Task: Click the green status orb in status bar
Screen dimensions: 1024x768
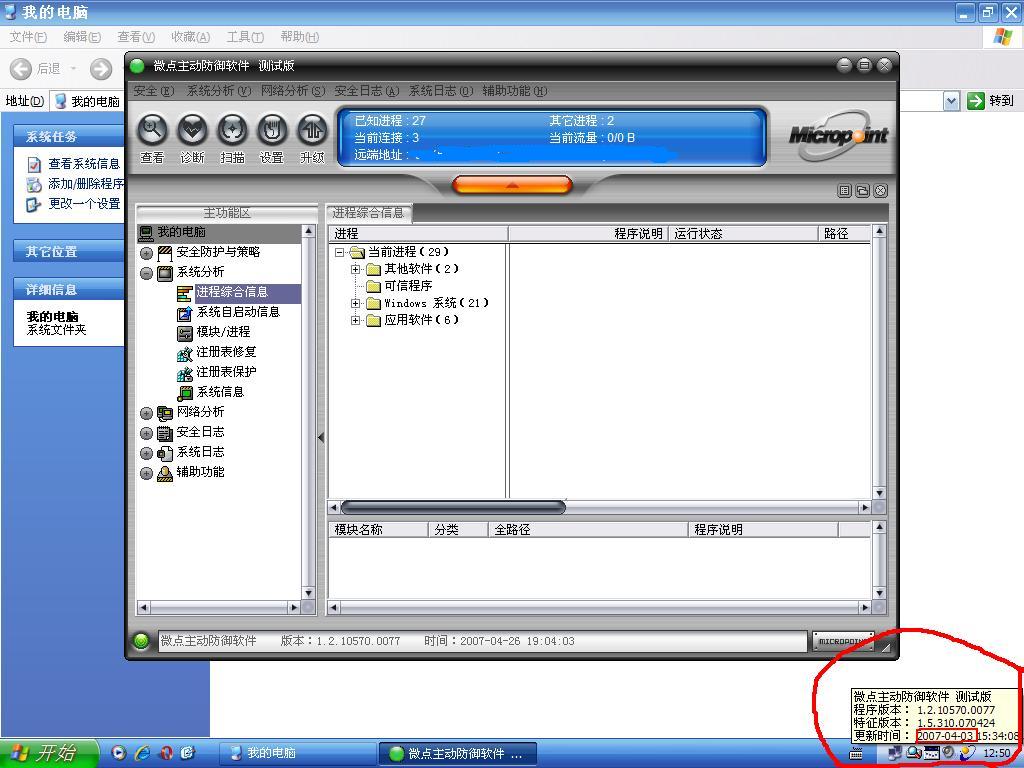Action: point(141,641)
